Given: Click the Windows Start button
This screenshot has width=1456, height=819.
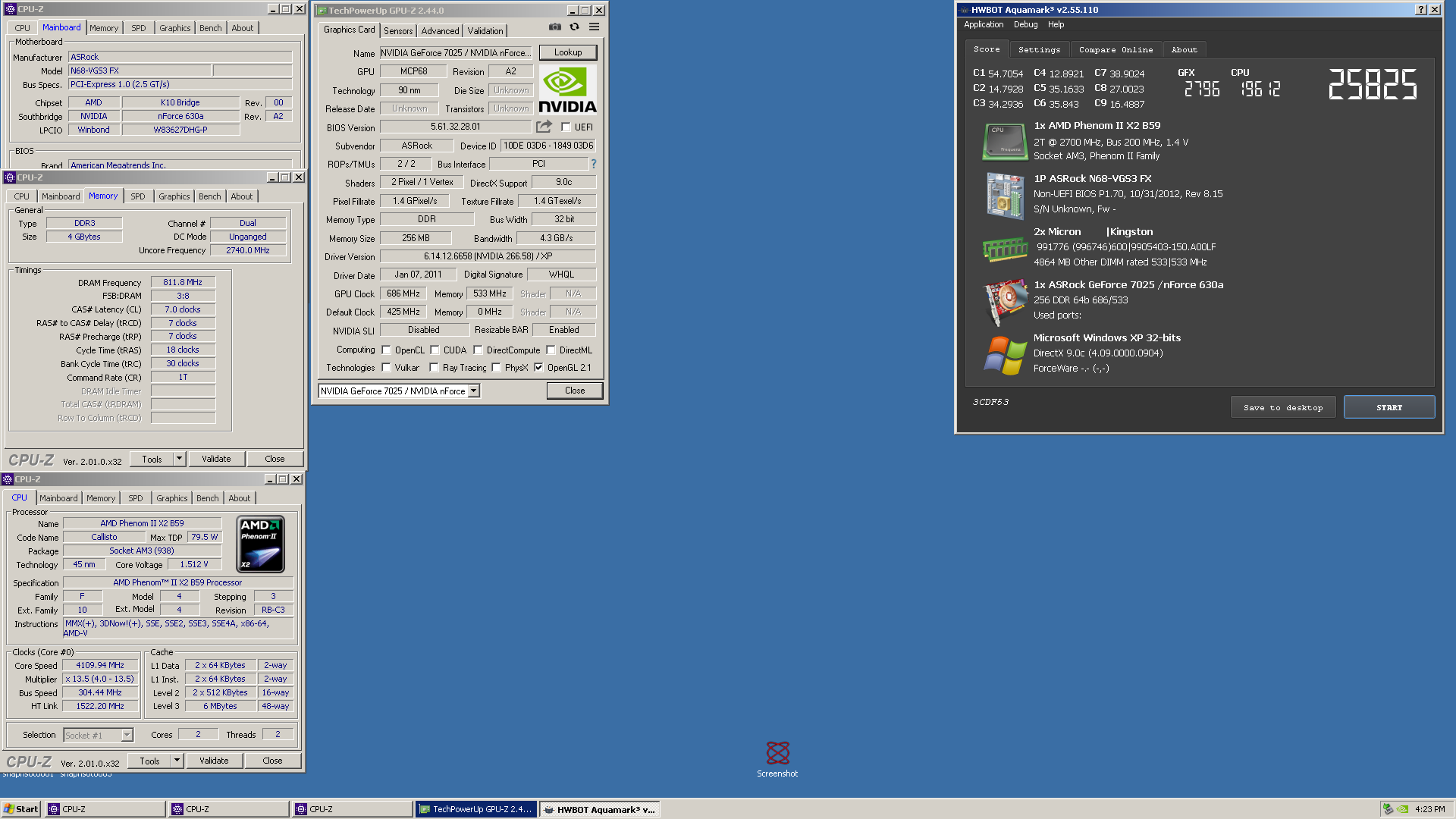Looking at the screenshot, I should pos(21,809).
